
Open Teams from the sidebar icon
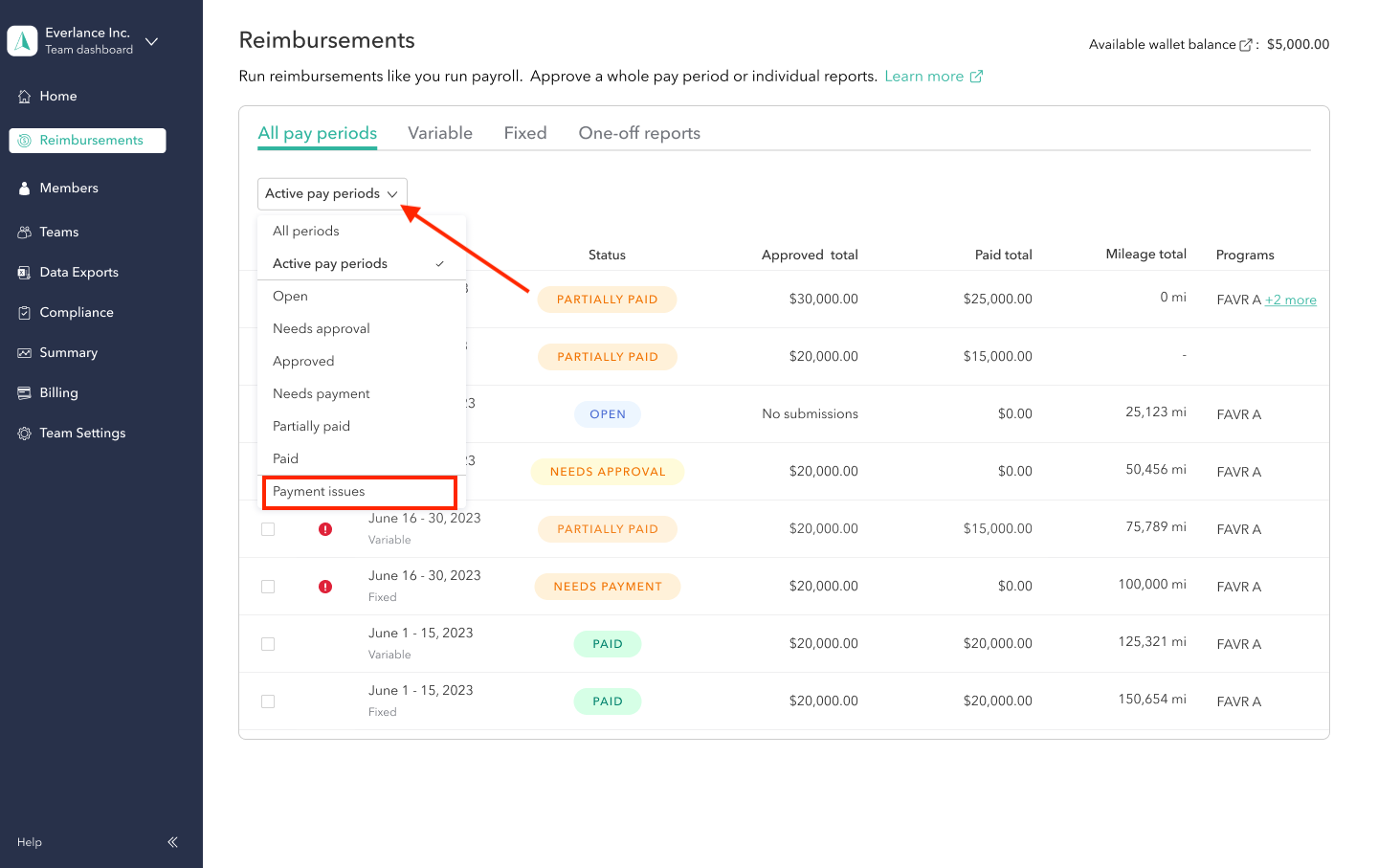23,232
